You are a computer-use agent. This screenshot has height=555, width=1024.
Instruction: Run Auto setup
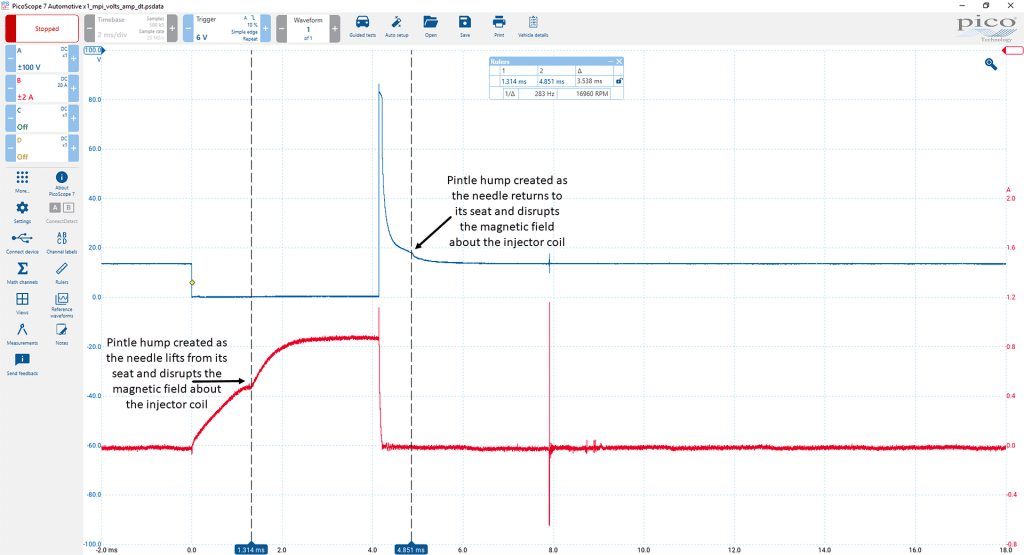pos(396,26)
